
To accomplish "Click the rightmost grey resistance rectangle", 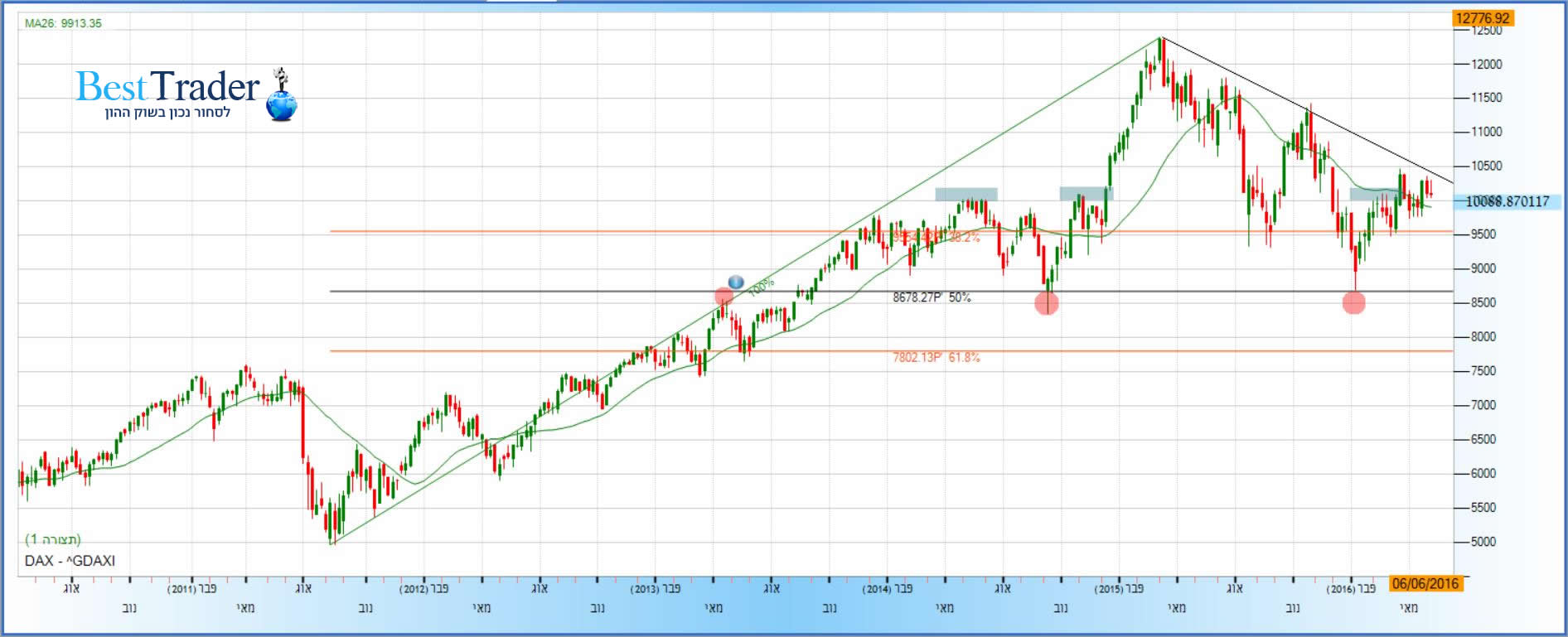I will (x=1376, y=195).
